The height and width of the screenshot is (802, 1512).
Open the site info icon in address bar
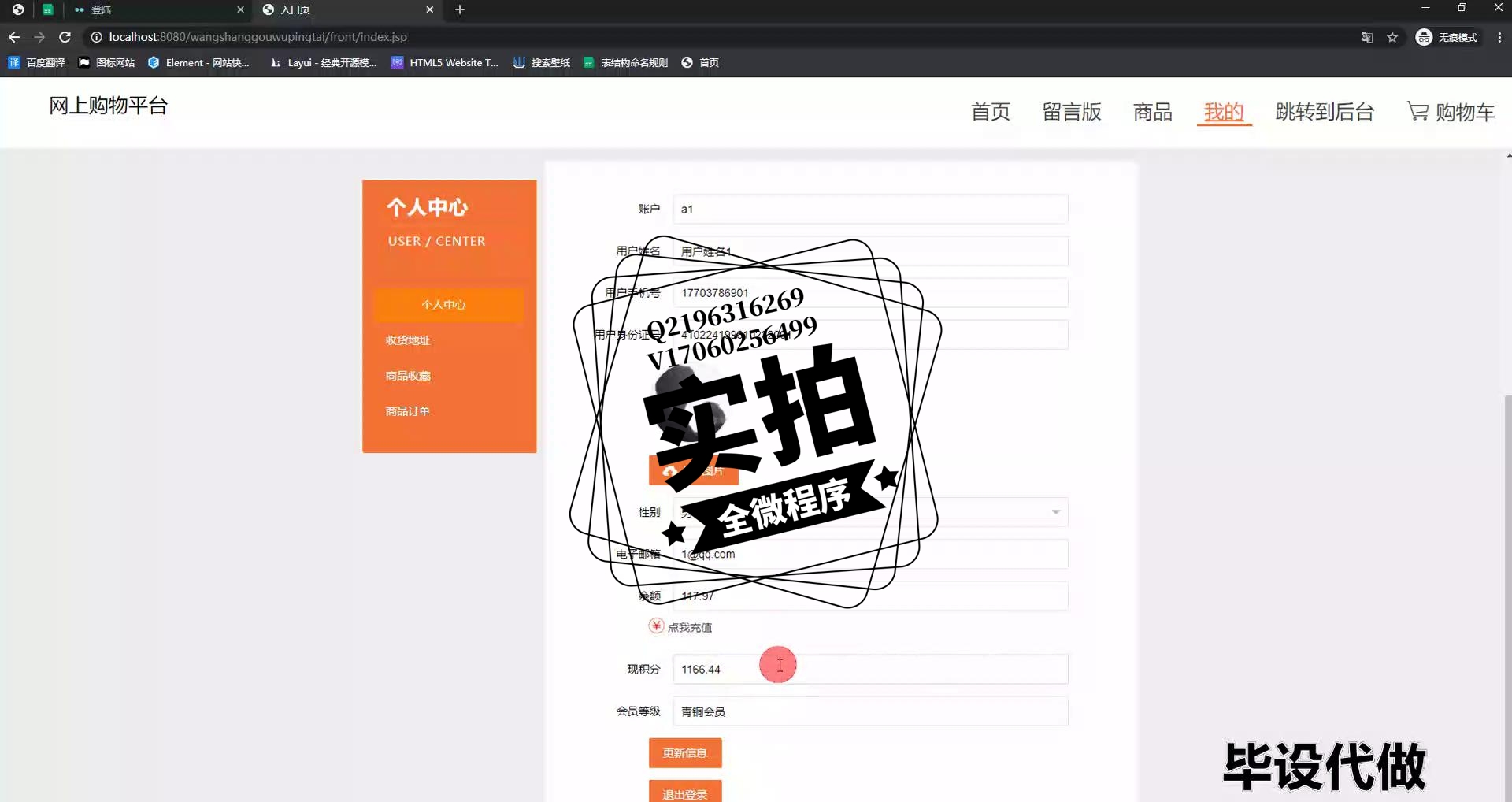pyautogui.click(x=96, y=37)
